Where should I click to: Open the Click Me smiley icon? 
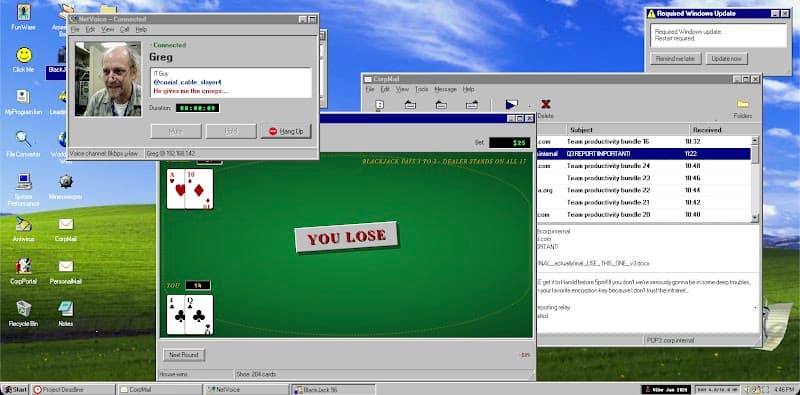23,59
